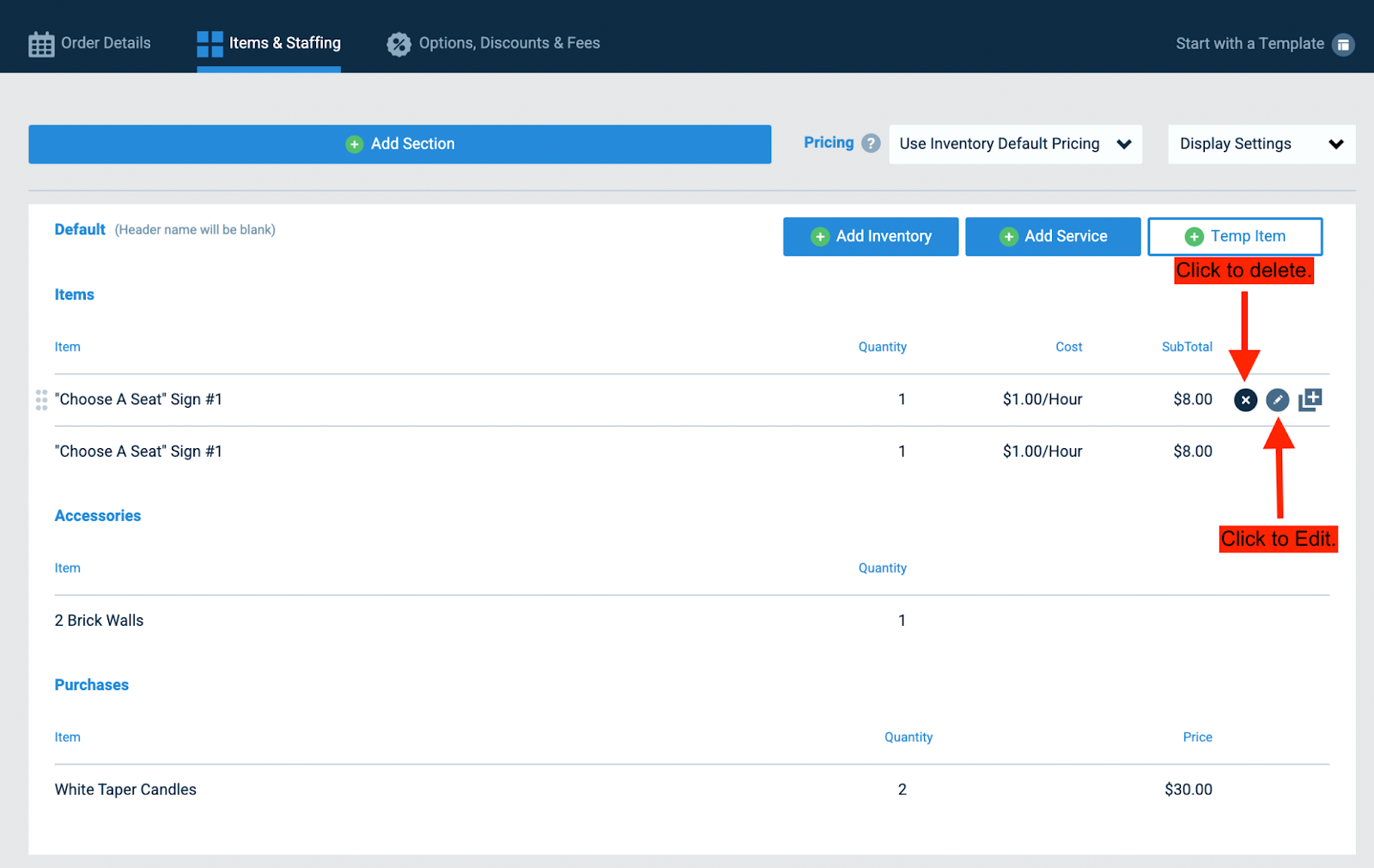Open the chevron on the pricing selector
1374x868 pixels.
(x=1125, y=143)
